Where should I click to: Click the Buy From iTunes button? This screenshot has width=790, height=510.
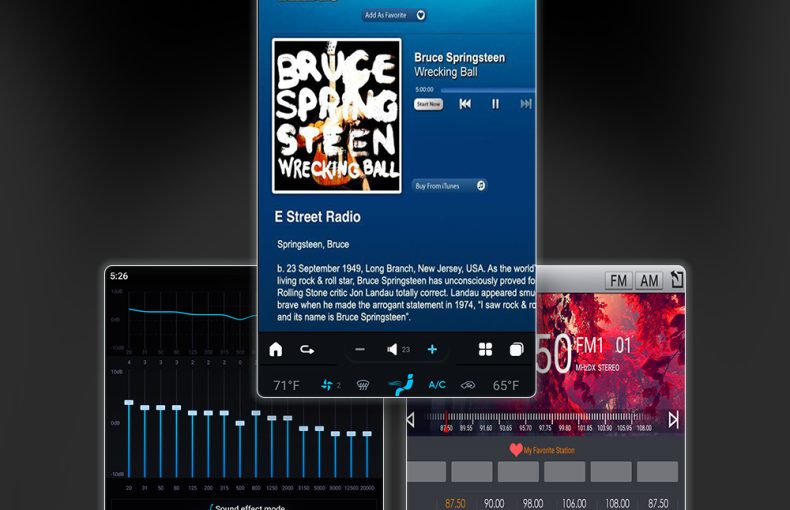tap(449, 185)
